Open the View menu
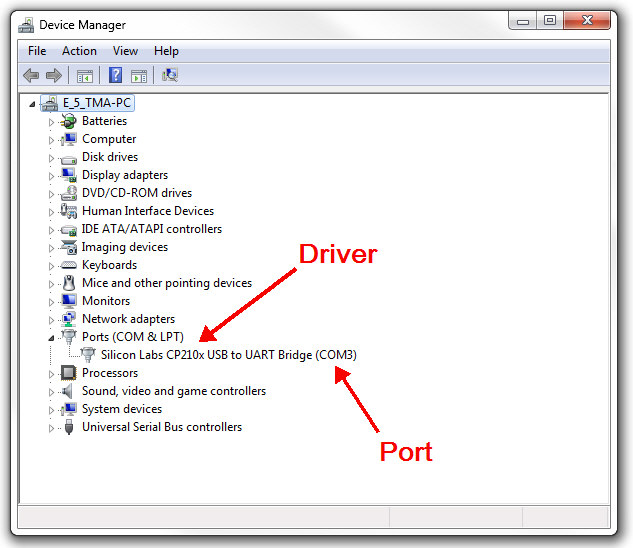The height and width of the screenshot is (548, 633). (x=125, y=51)
